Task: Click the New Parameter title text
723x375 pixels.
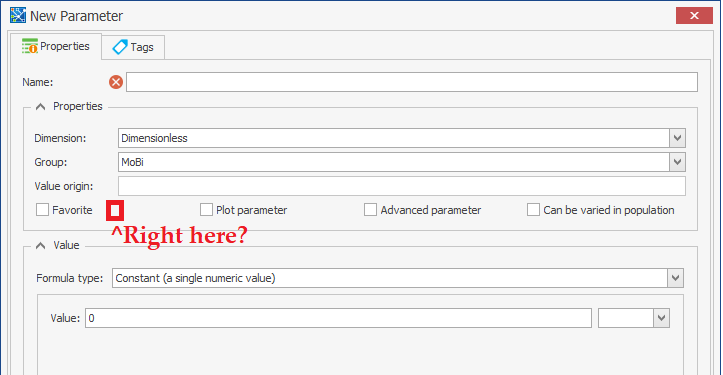Action: (x=77, y=16)
